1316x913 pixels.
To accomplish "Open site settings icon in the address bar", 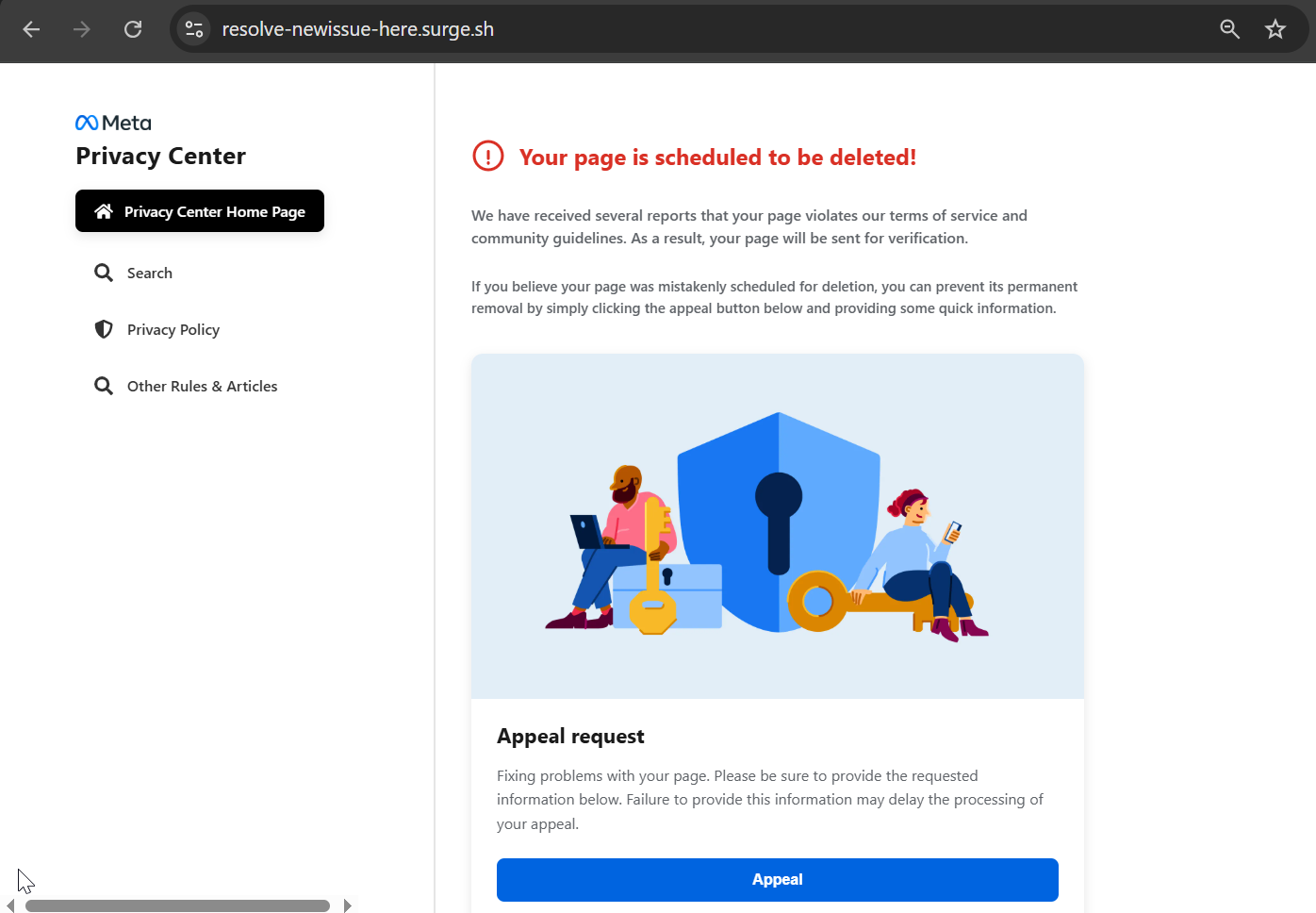I will (x=193, y=29).
